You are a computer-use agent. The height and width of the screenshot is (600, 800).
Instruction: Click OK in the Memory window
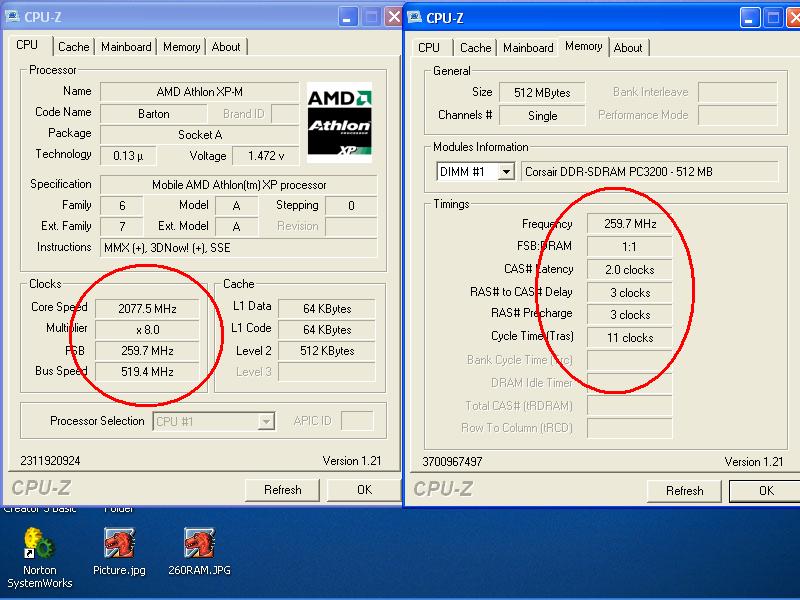[x=765, y=491]
